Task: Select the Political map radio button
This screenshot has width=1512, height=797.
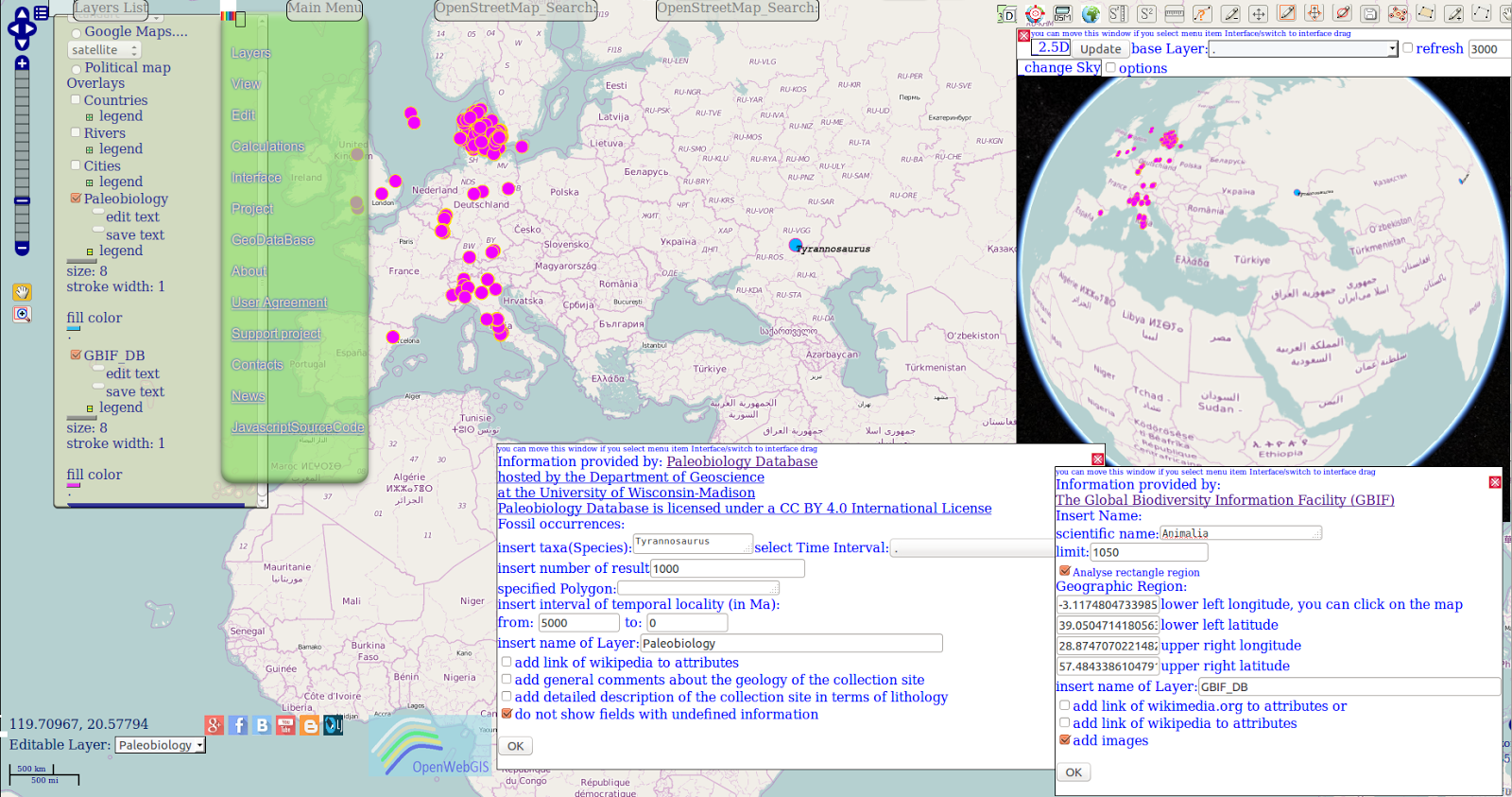Action: pos(77,69)
